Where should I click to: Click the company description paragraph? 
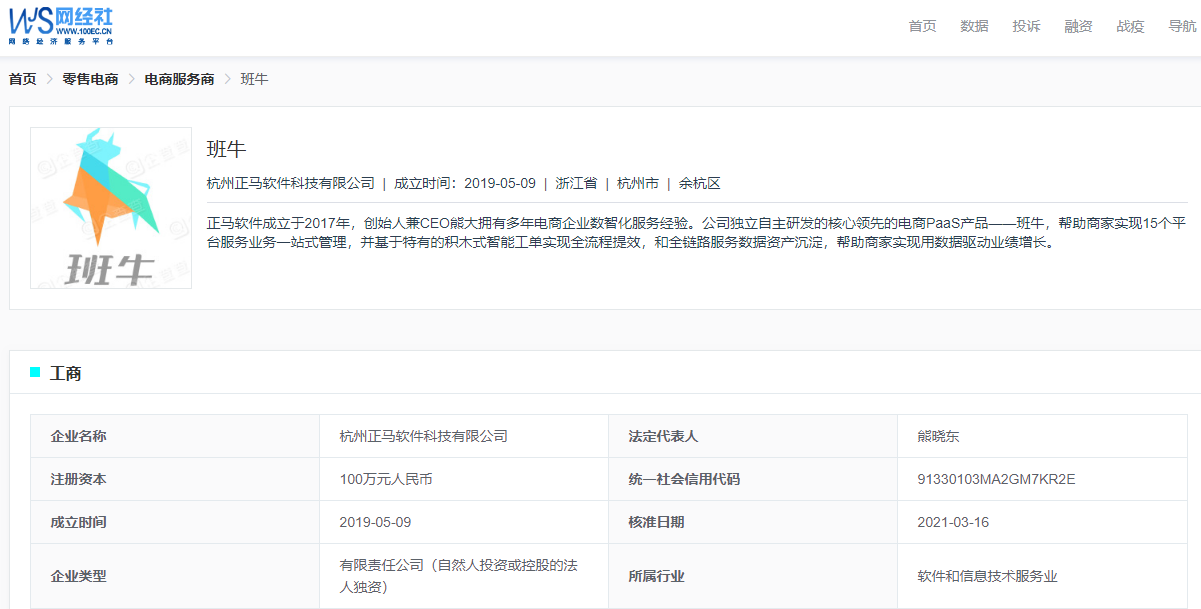tap(696, 232)
